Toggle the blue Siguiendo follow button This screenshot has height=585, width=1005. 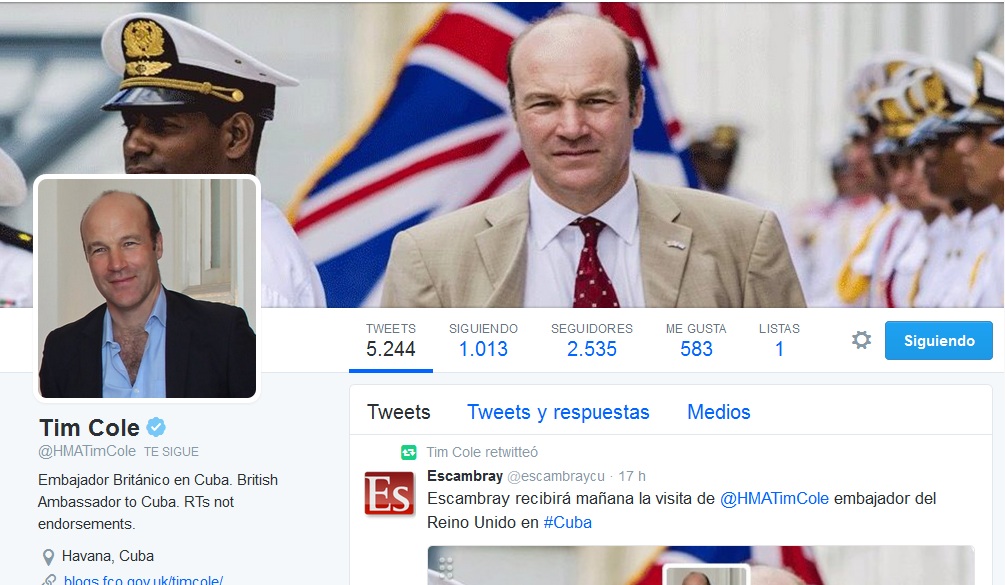(x=938, y=340)
